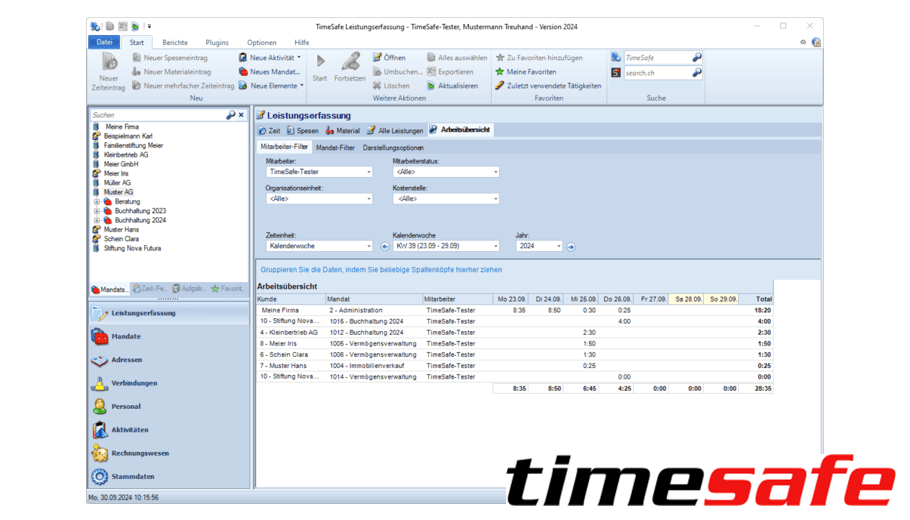This screenshot has width=910, height=520.
Task: Switch to the Mandat-Filter tab
Action: pyautogui.click(x=335, y=148)
